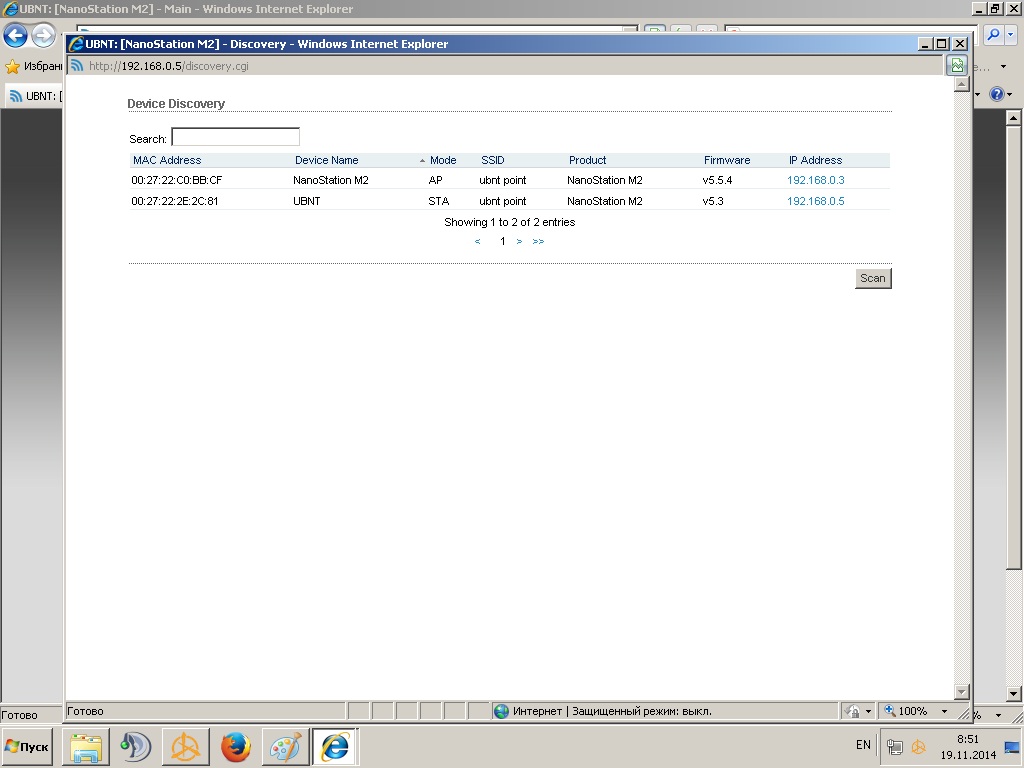1024x768 pixels.
Task: Open IP address link 192.168.0.3
Action: click(x=815, y=180)
